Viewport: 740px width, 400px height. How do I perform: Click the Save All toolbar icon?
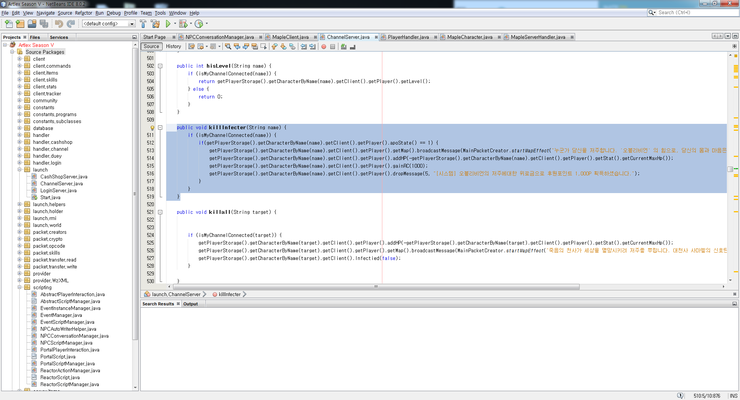point(44,23)
